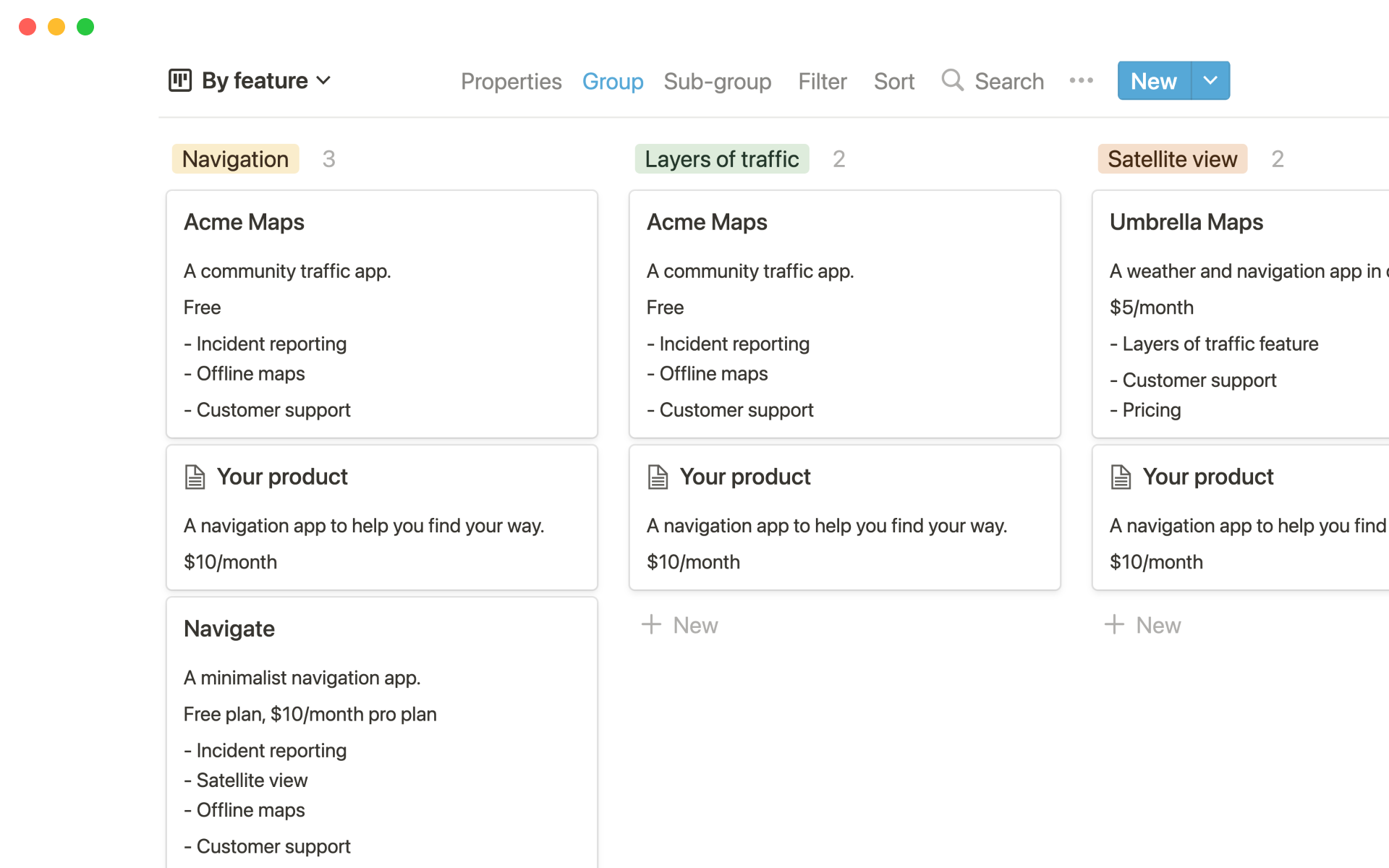
Task: Click the Navigation group label
Action: tap(236, 158)
